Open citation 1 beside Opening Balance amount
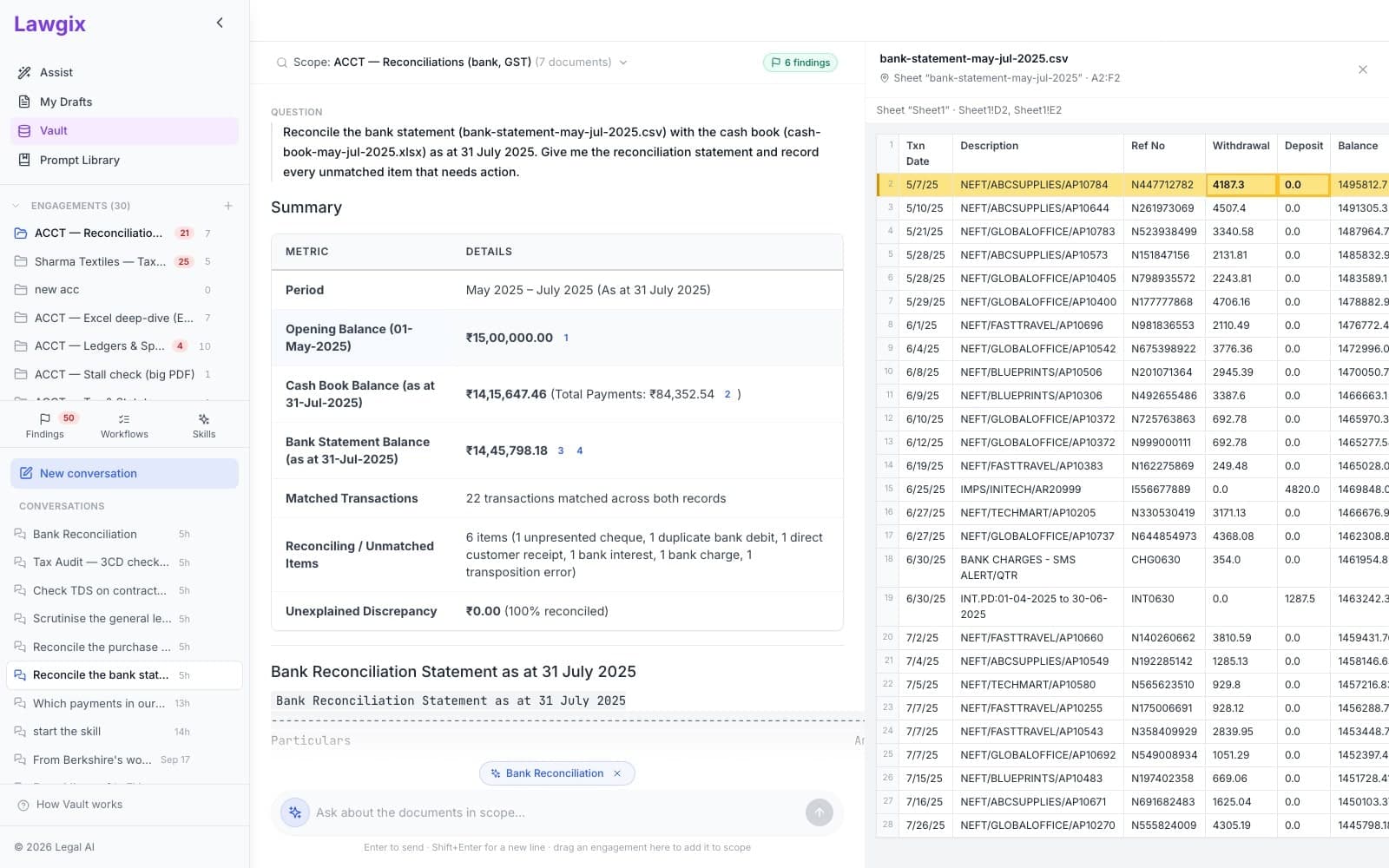This screenshot has width=1389, height=868. [x=566, y=338]
